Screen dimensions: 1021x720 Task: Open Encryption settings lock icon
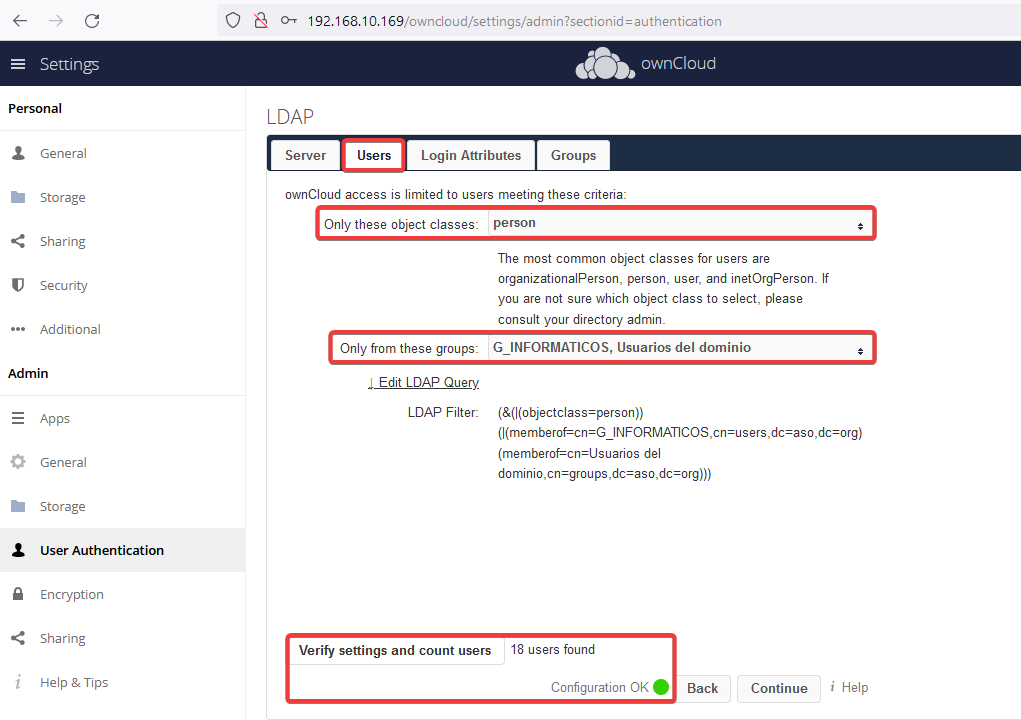18,594
